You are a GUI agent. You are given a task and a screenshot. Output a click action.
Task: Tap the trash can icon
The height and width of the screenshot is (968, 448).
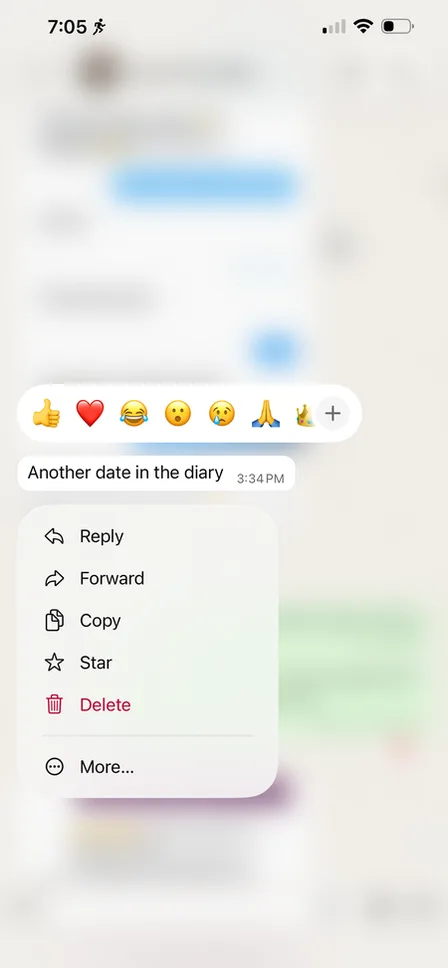coord(54,704)
